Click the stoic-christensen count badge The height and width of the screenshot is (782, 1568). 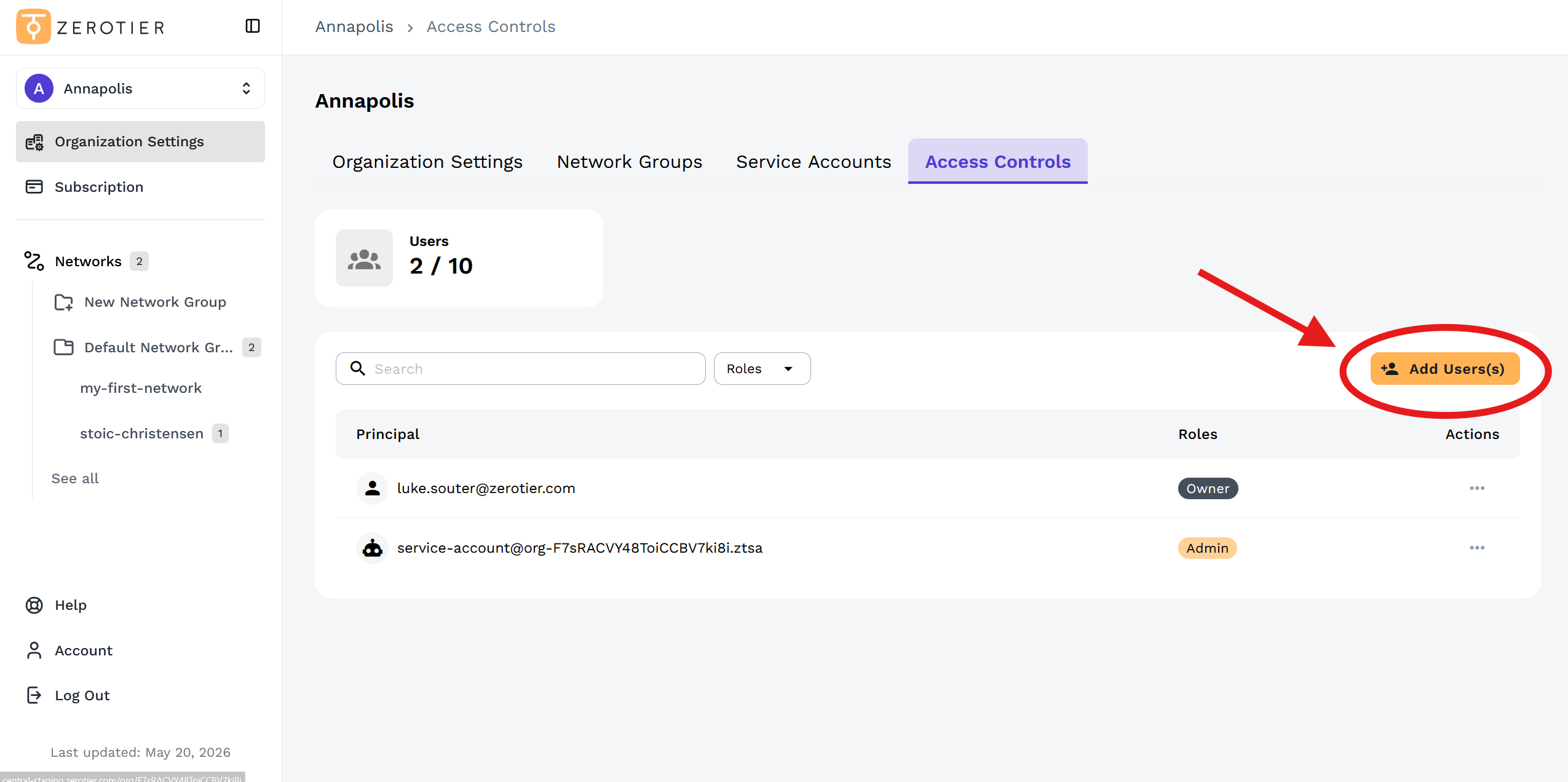[220, 433]
